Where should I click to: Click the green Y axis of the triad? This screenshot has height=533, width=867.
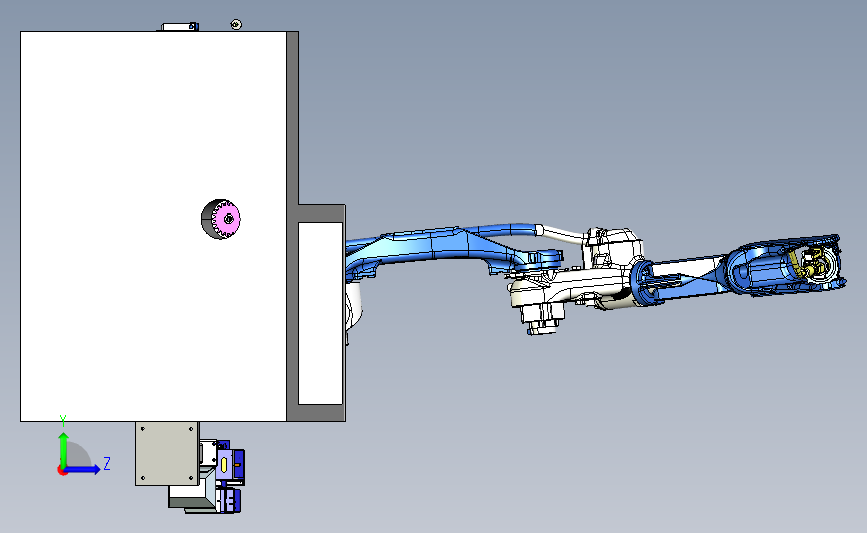click(x=64, y=450)
